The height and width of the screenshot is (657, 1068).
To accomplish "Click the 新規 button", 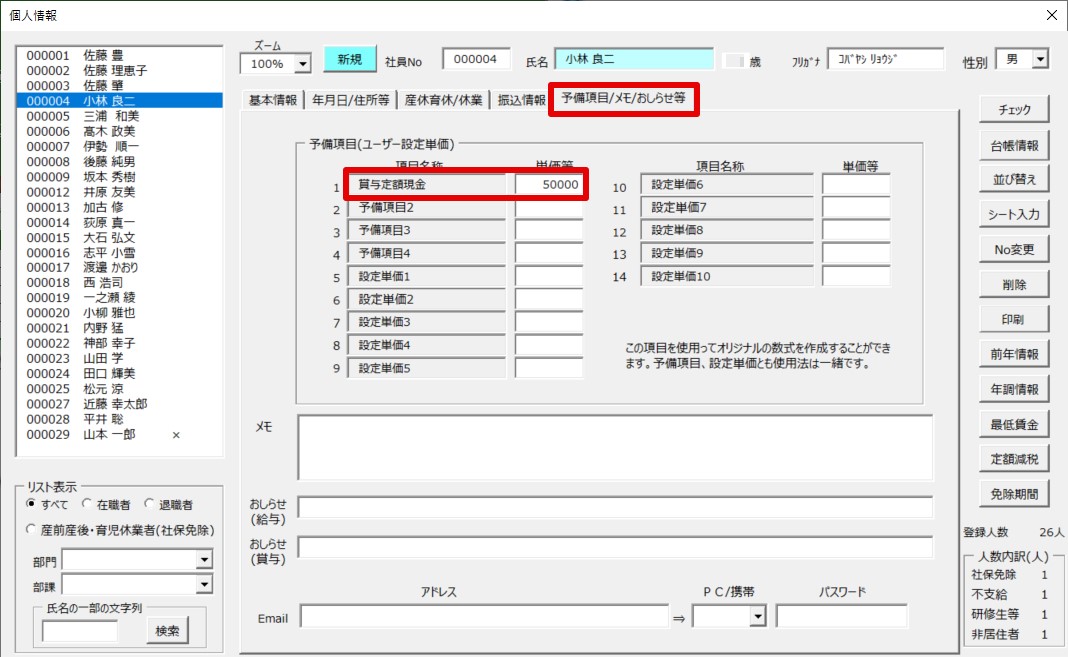I will [x=349, y=60].
